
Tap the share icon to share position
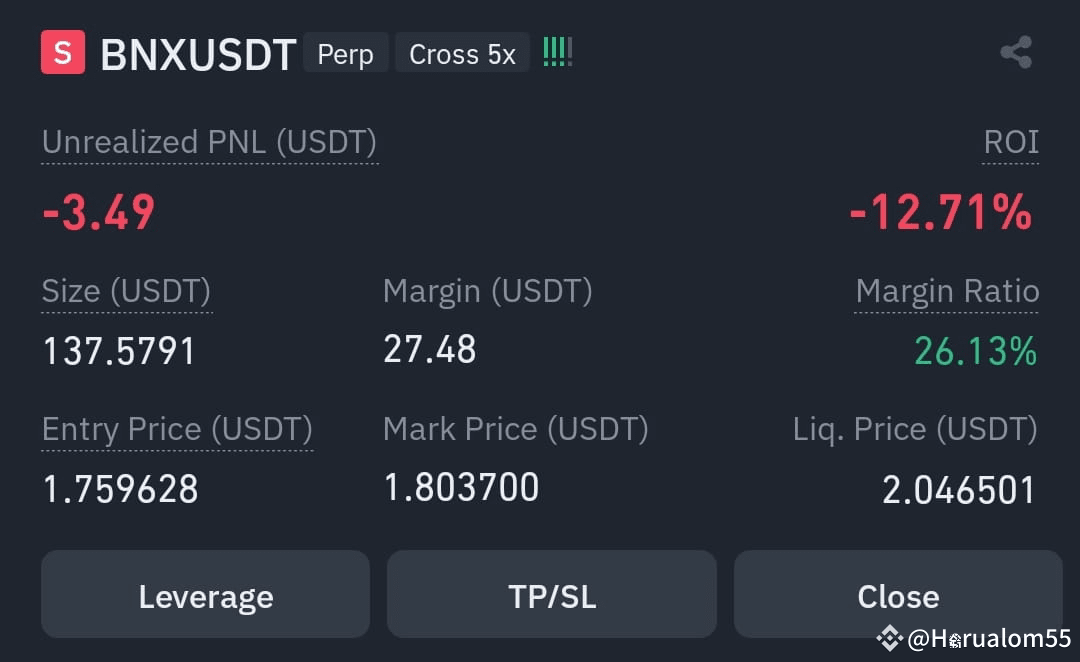point(1016,52)
